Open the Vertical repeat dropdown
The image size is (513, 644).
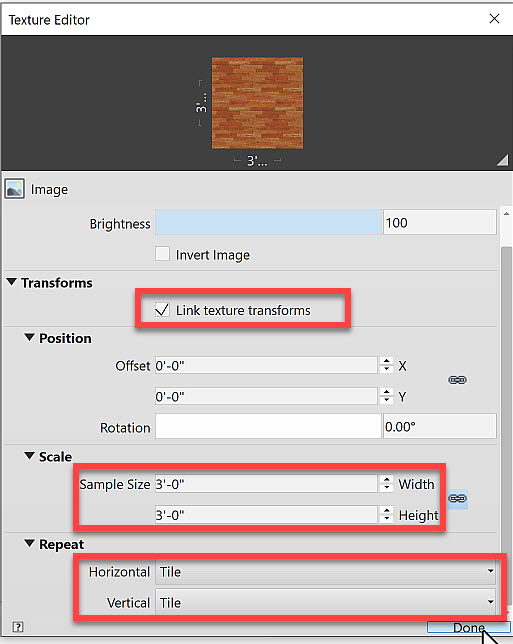point(325,602)
